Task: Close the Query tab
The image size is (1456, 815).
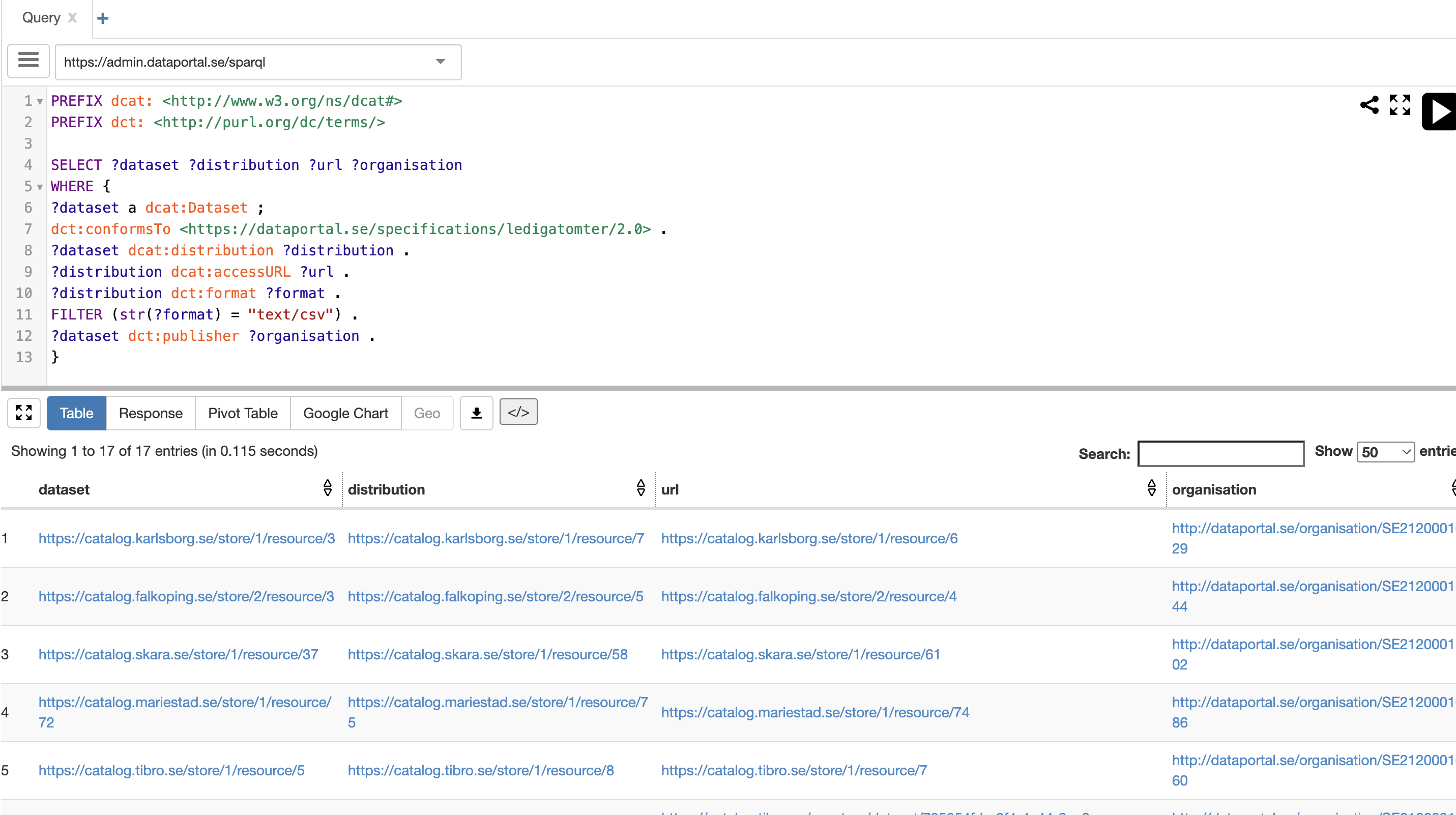Action: pos(72,17)
